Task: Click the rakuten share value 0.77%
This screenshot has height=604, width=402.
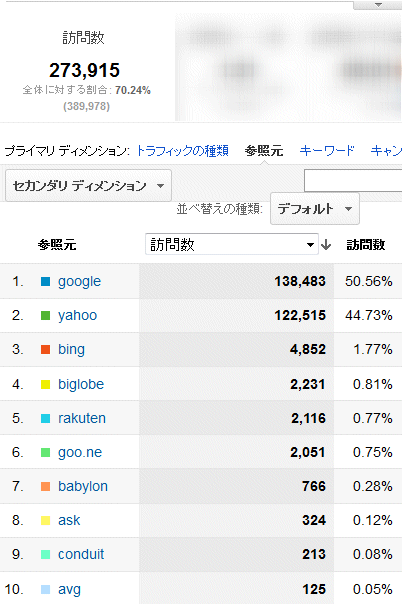Action: pos(373,418)
